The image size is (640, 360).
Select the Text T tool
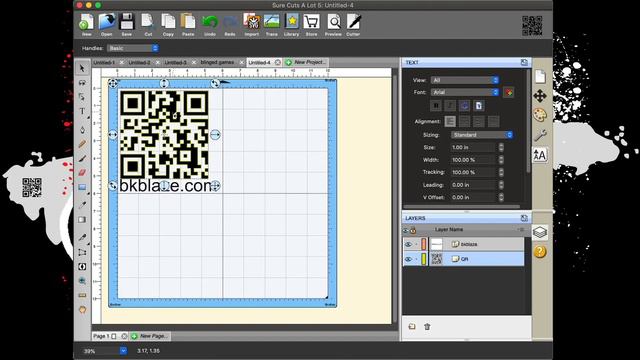(82, 111)
